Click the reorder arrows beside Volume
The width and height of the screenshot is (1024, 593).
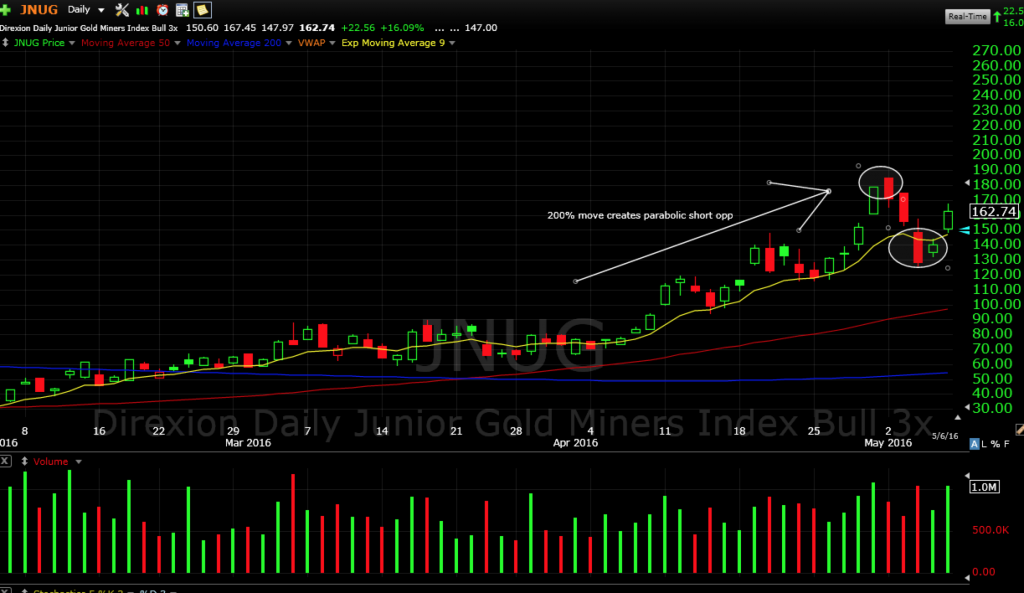pos(24,461)
